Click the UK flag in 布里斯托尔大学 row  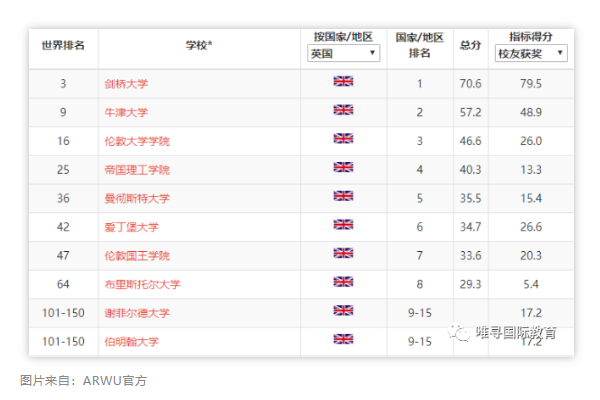pyautogui.click(x=343, y=282)
